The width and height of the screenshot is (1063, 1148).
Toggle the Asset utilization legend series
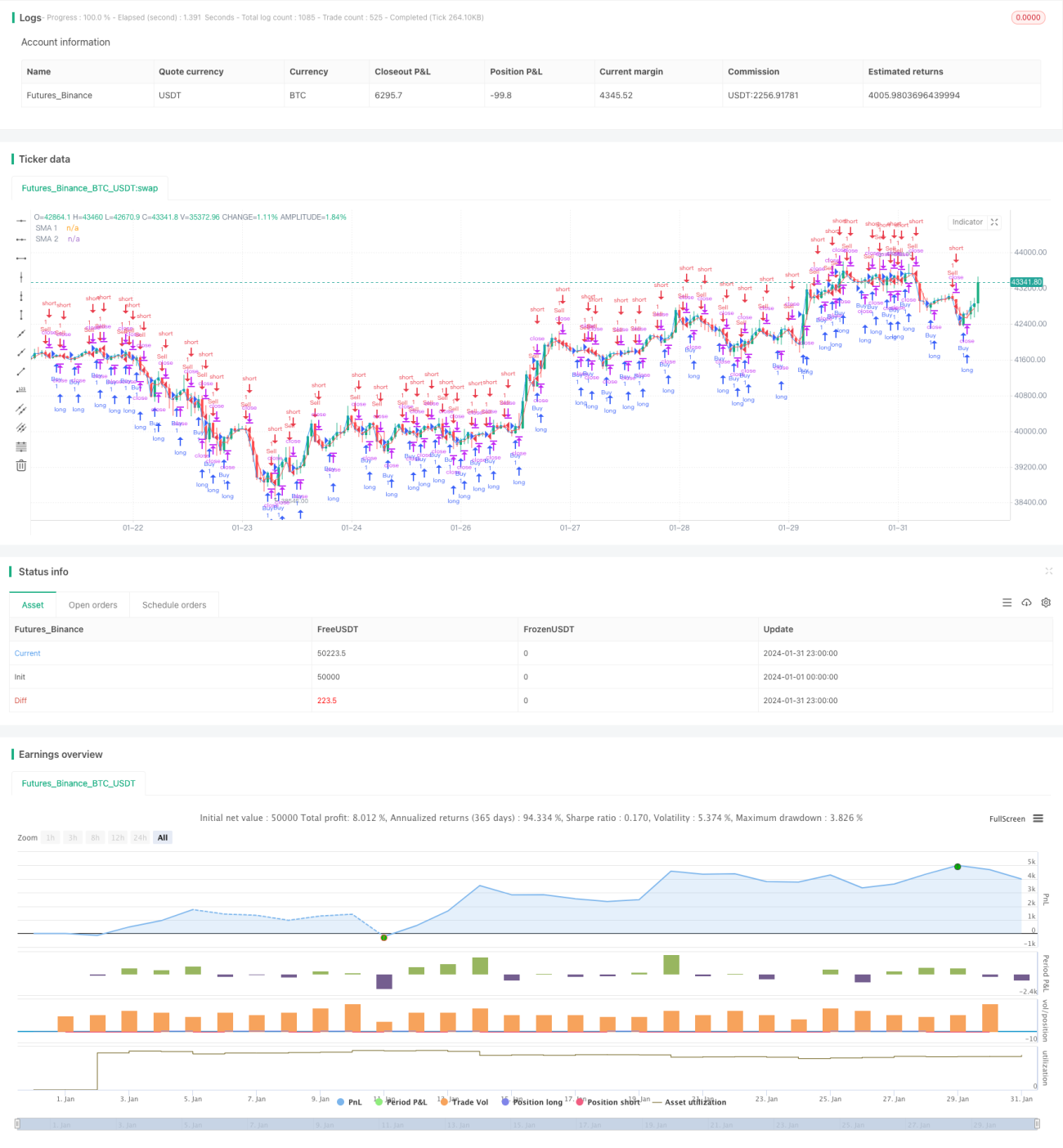tap(689, 1102)
